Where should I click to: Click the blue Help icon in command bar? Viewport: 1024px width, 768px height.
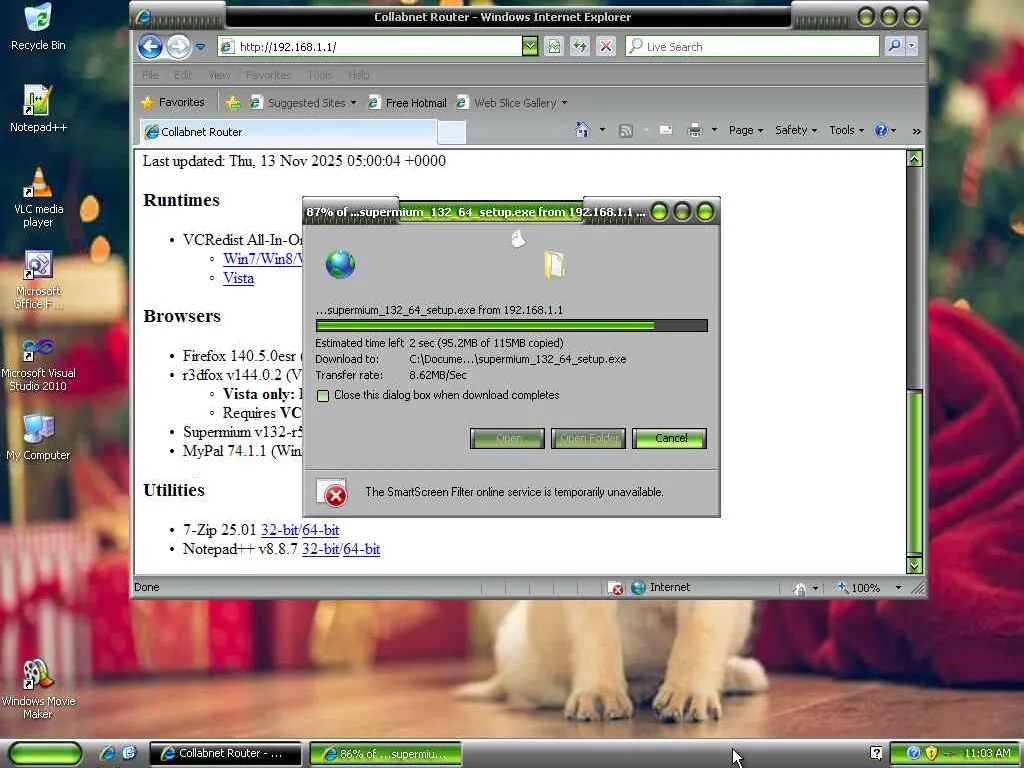[881, 130]
